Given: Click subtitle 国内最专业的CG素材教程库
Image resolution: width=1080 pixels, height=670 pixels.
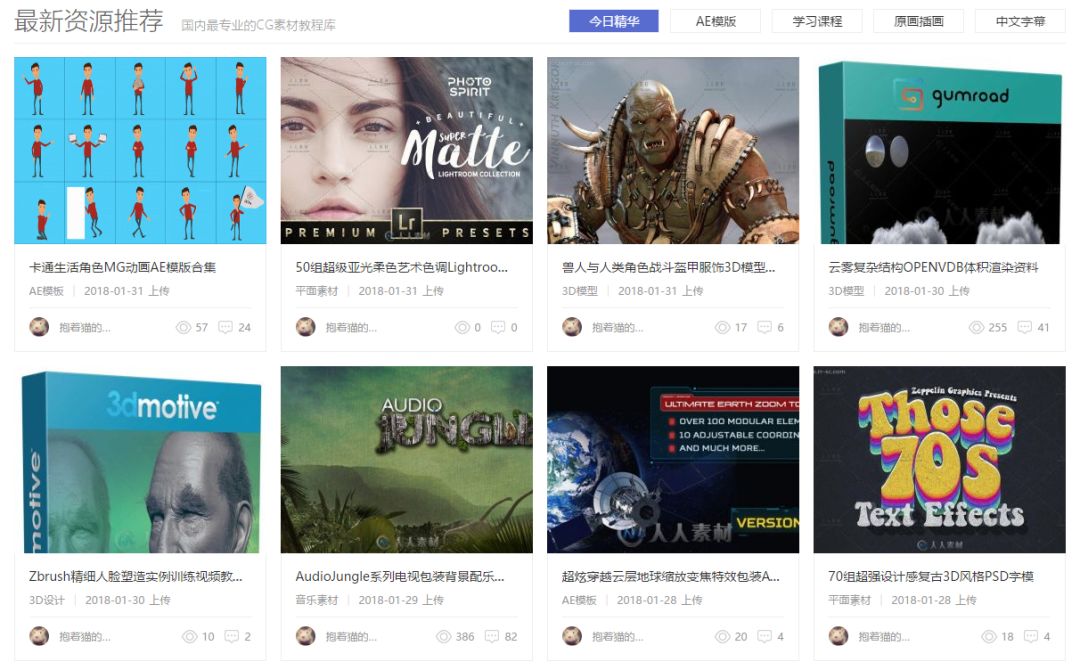Looking at the screenshot, I should [258, 25].
